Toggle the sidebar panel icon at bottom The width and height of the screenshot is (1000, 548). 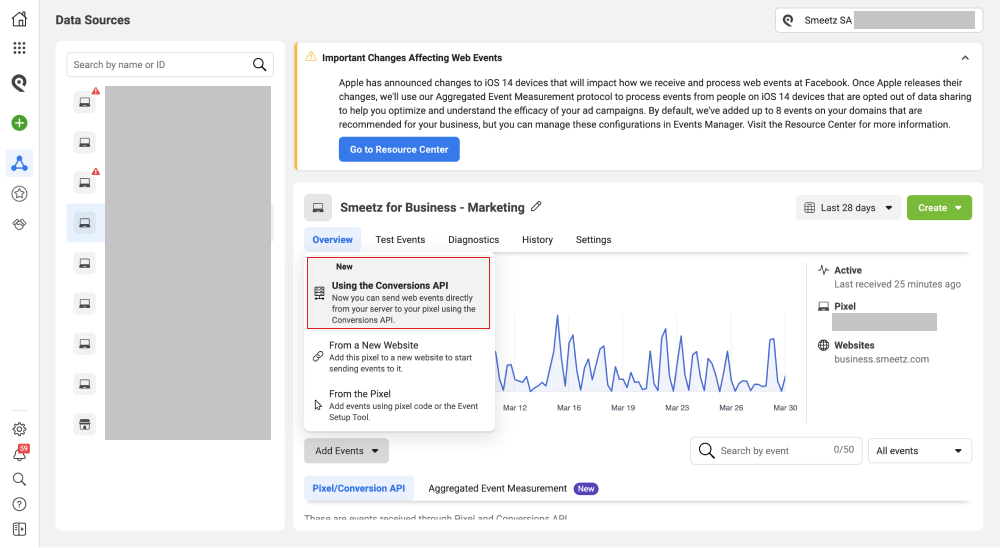(x=19, y=529)
